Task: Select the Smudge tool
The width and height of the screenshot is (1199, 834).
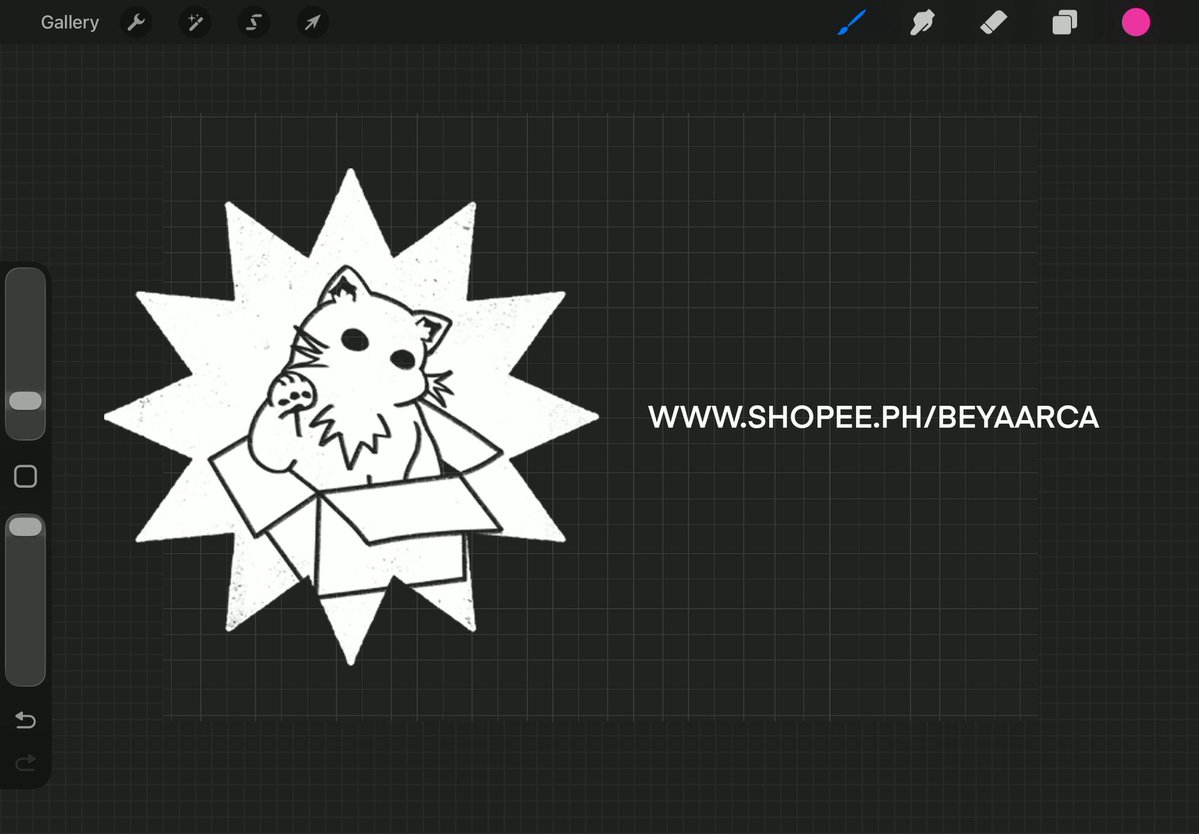Action: (922, 22)
